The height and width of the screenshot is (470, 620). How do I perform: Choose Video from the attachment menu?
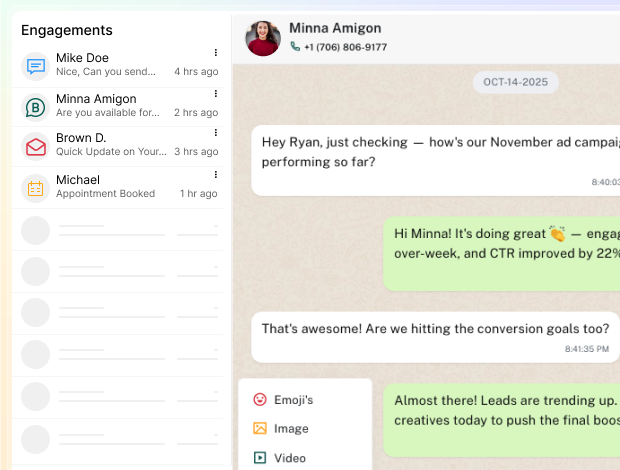(290, 458)
